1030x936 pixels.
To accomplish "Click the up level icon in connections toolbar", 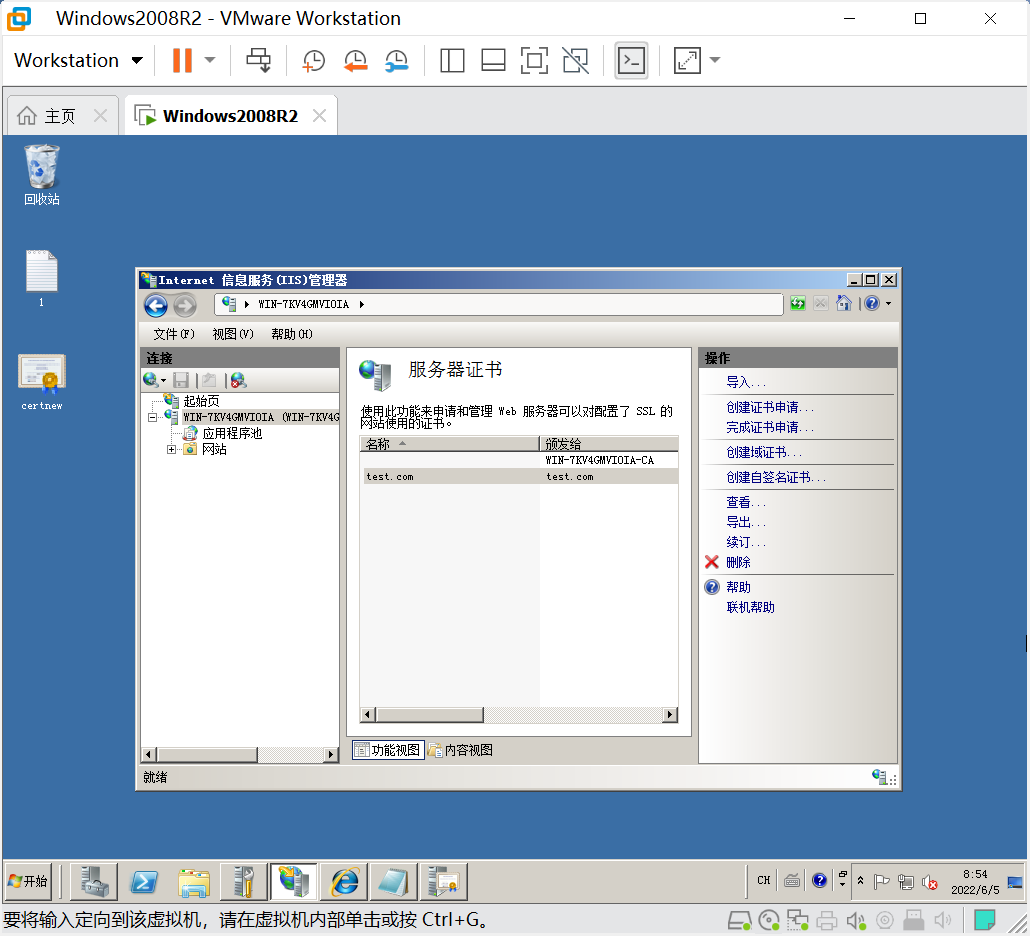I will 209,380.
